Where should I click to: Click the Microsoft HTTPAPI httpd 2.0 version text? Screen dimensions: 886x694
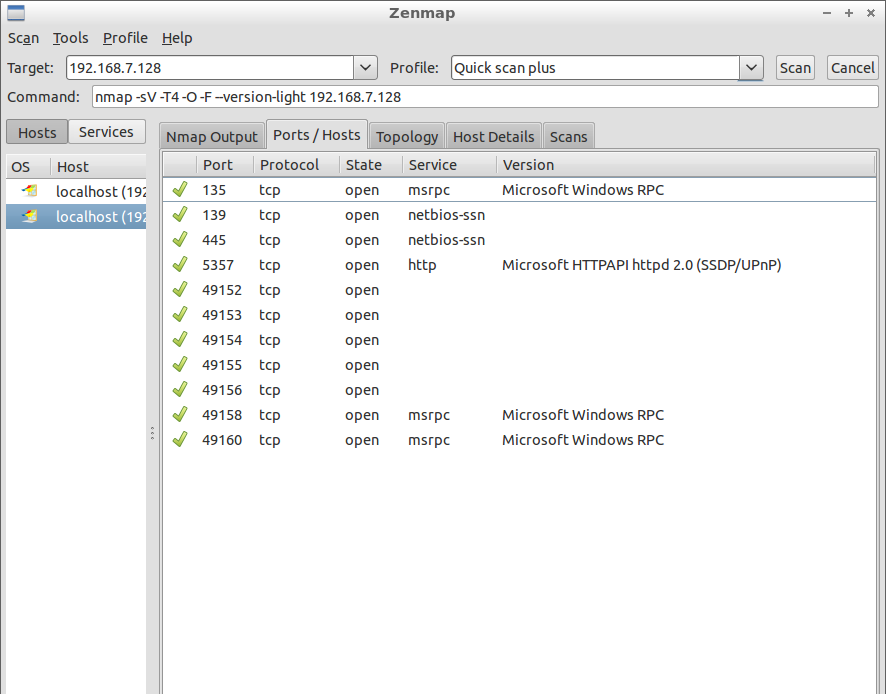[641, 264]
